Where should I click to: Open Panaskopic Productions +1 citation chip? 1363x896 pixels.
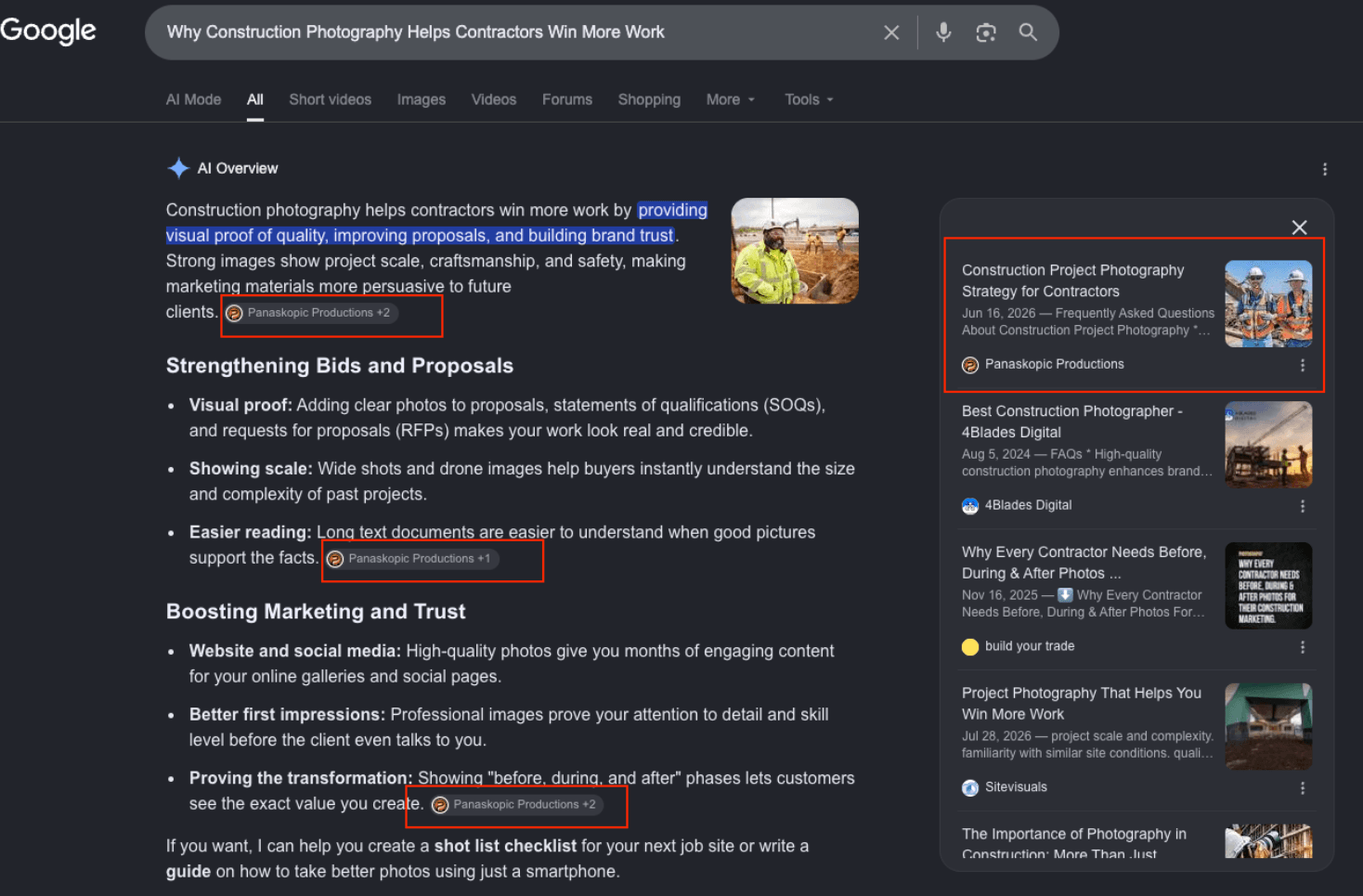click(x=411, y=559)
